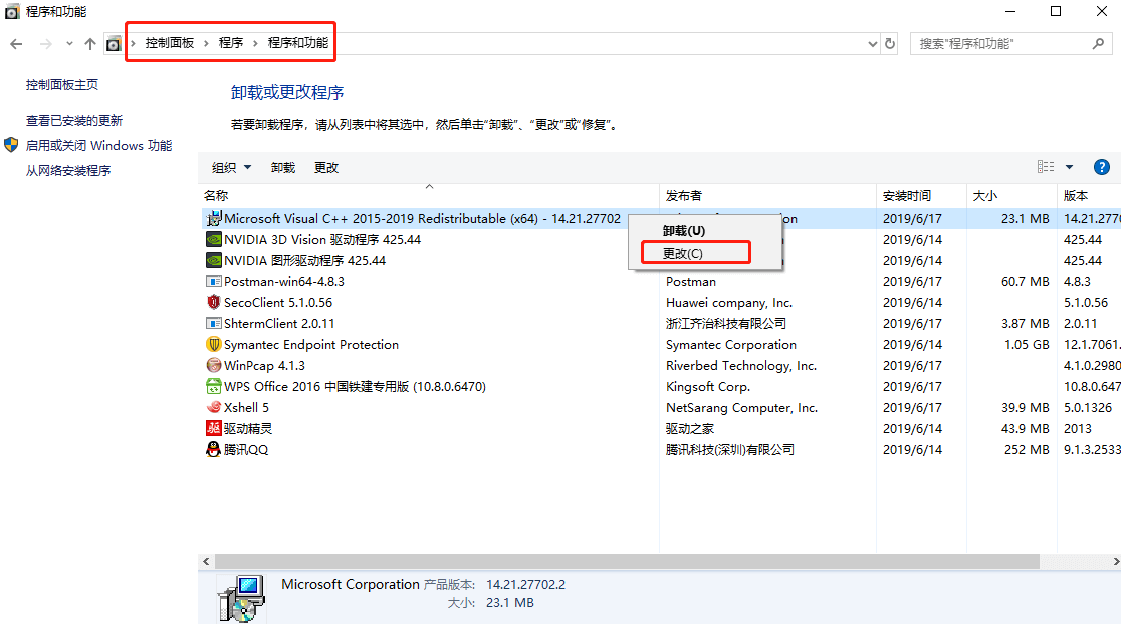Click publisher NetSarang Computer, Inc.

(741, 407)
